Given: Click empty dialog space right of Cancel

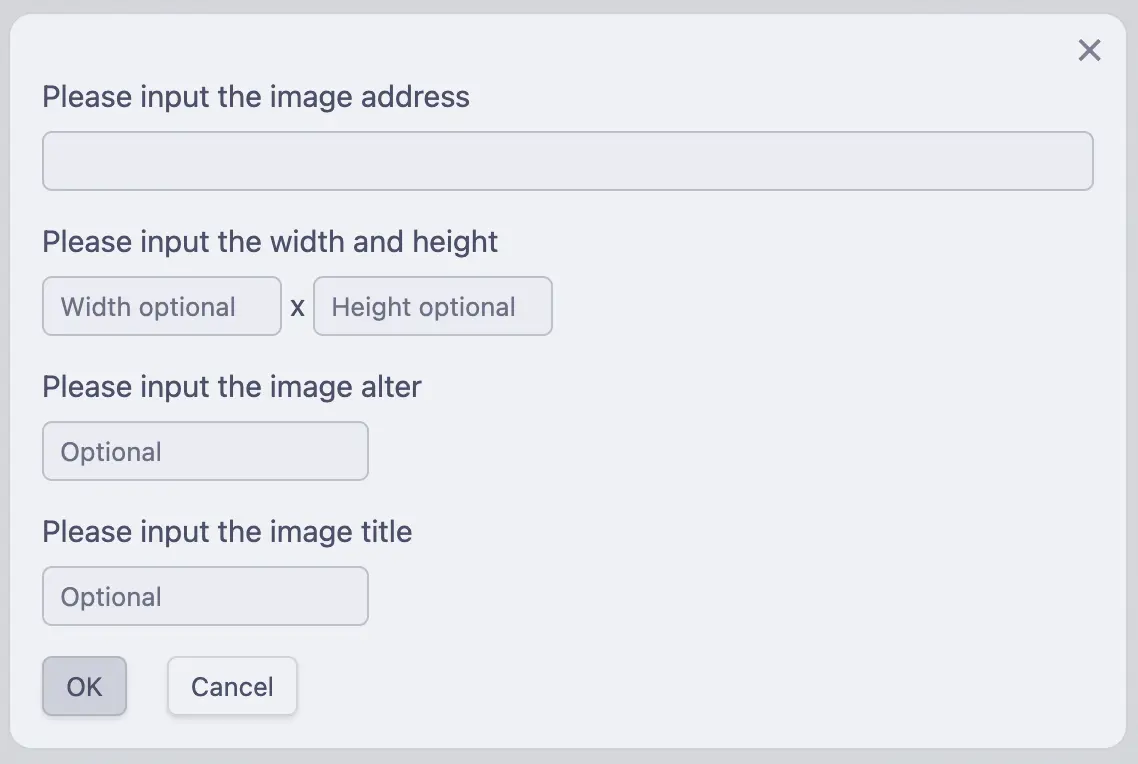Looking at the screenshot, I should (700, 686).
